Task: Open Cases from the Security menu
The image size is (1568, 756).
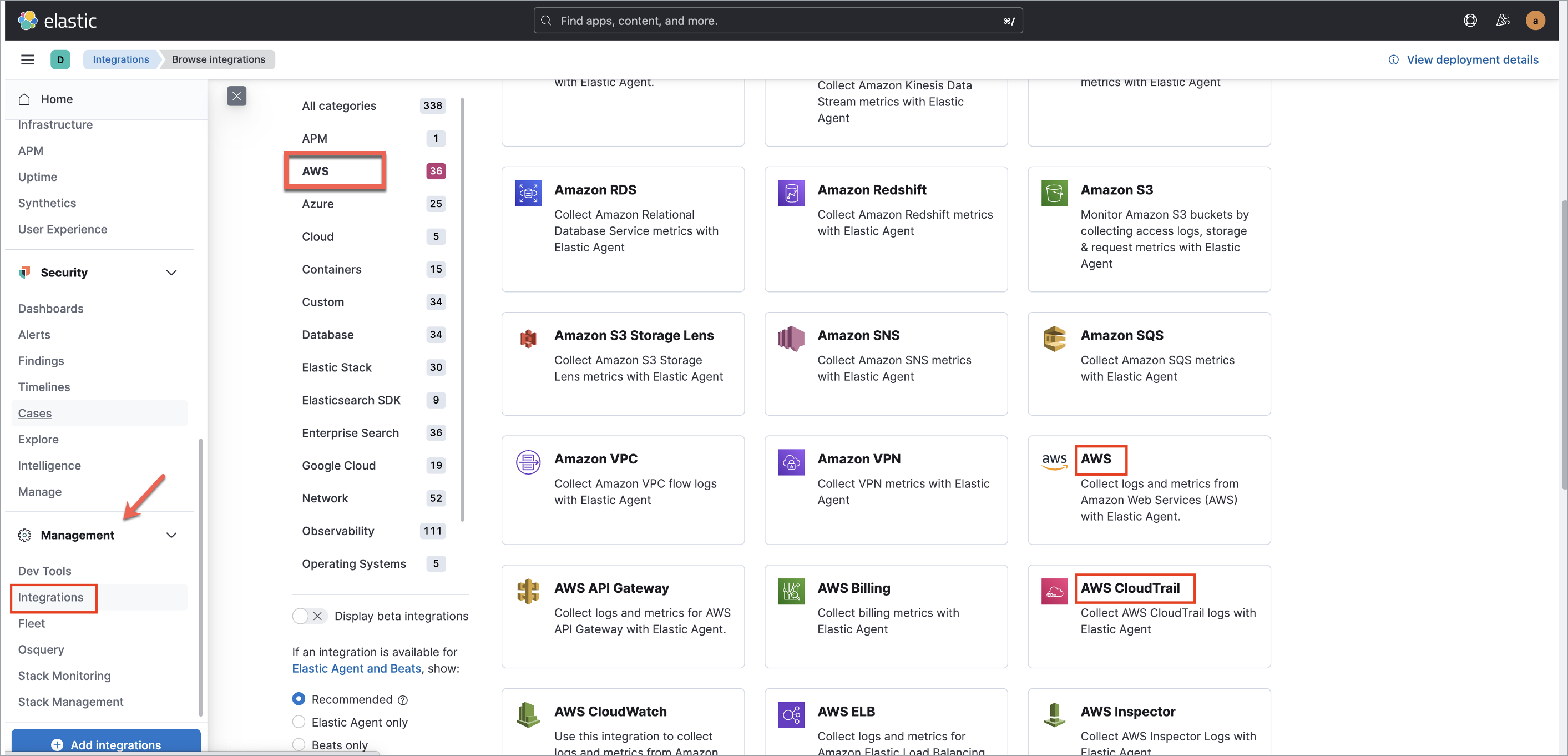Action: [35, 413]
